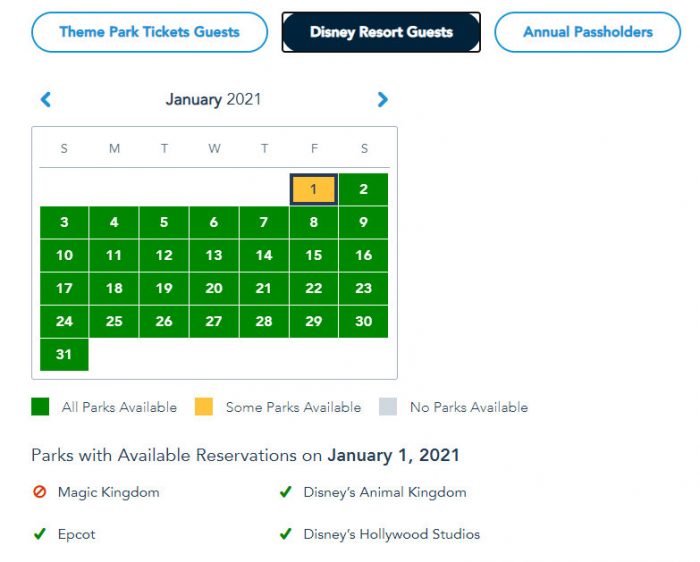Click January 20 on the calendar
The width and height of the screenshot is (700, 562).
pos(214,288)
